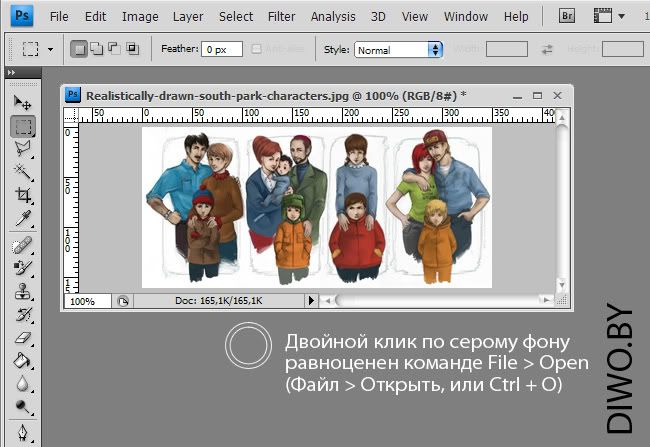Click the vertical scrollbar down arrow
Image resolution: width=650 pixels, height=447 pixels.
(562, 285)
